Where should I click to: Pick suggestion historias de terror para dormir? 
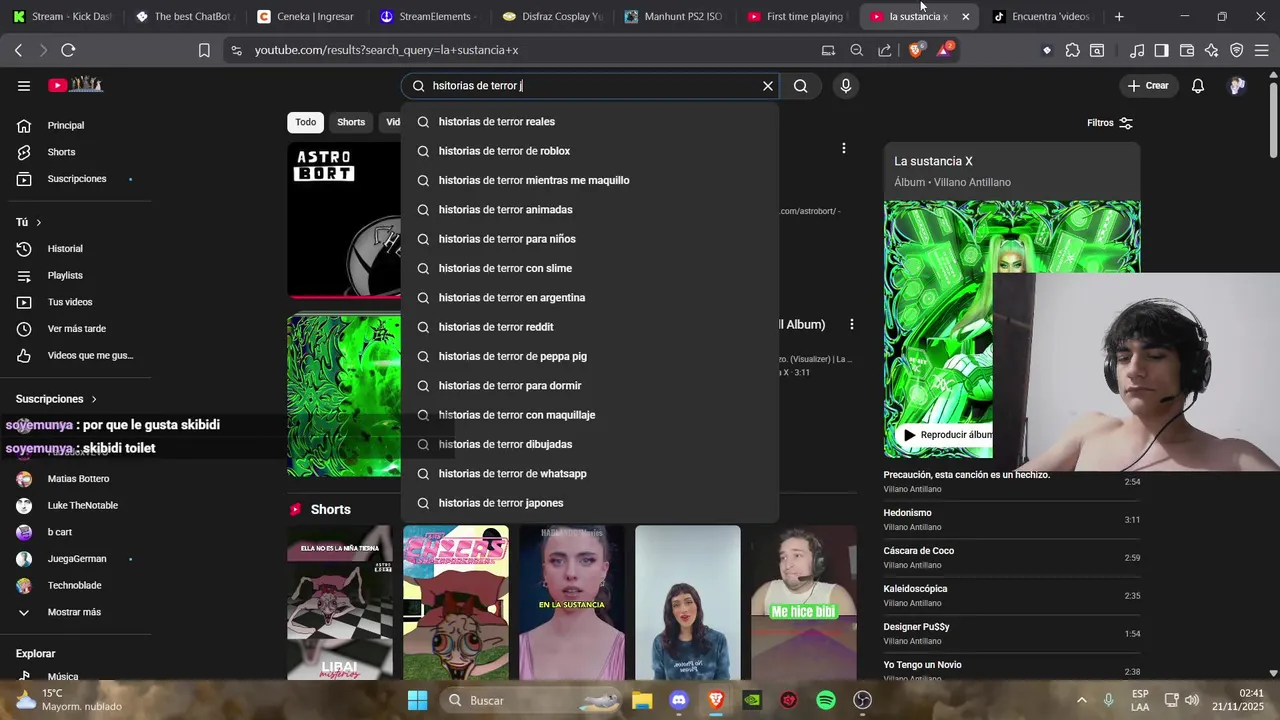click(x=590, y=386)
